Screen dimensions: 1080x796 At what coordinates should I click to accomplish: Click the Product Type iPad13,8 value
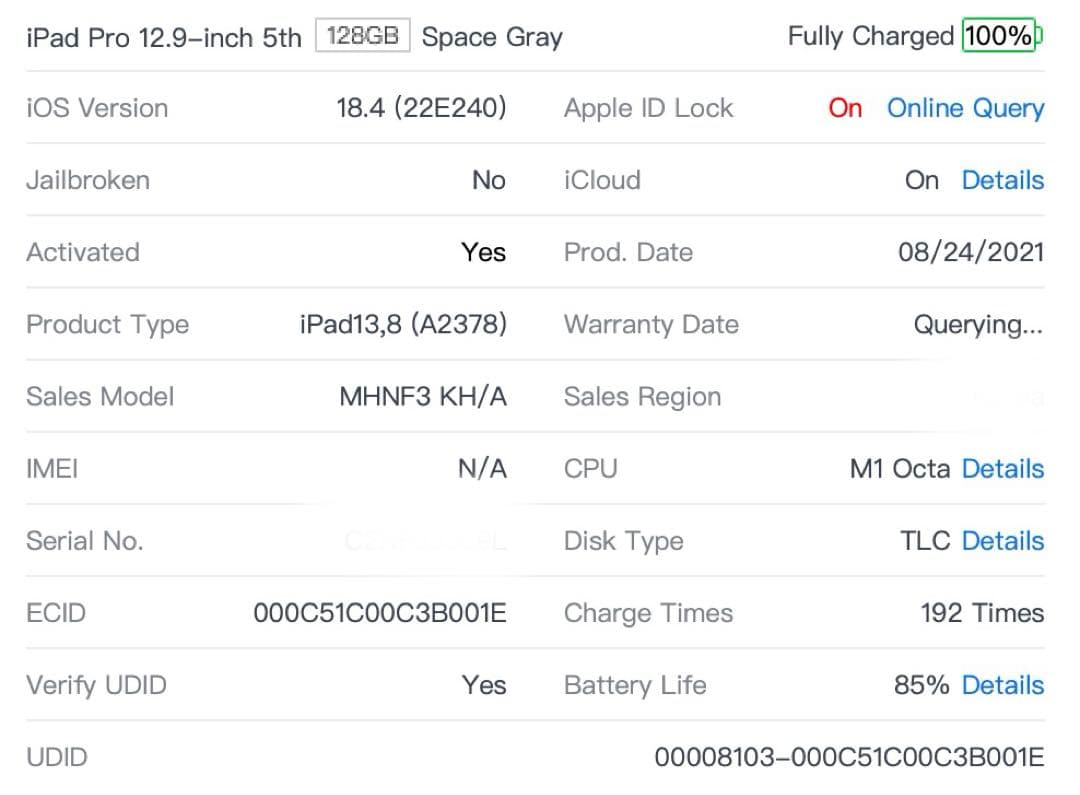point(403,324)
